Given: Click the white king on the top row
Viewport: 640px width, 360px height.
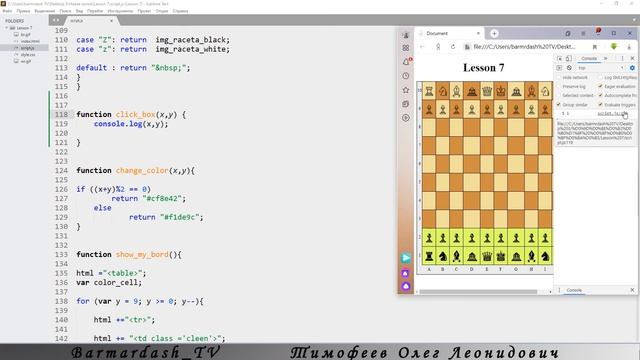Looking at the screenshot, I should [501, 91].
